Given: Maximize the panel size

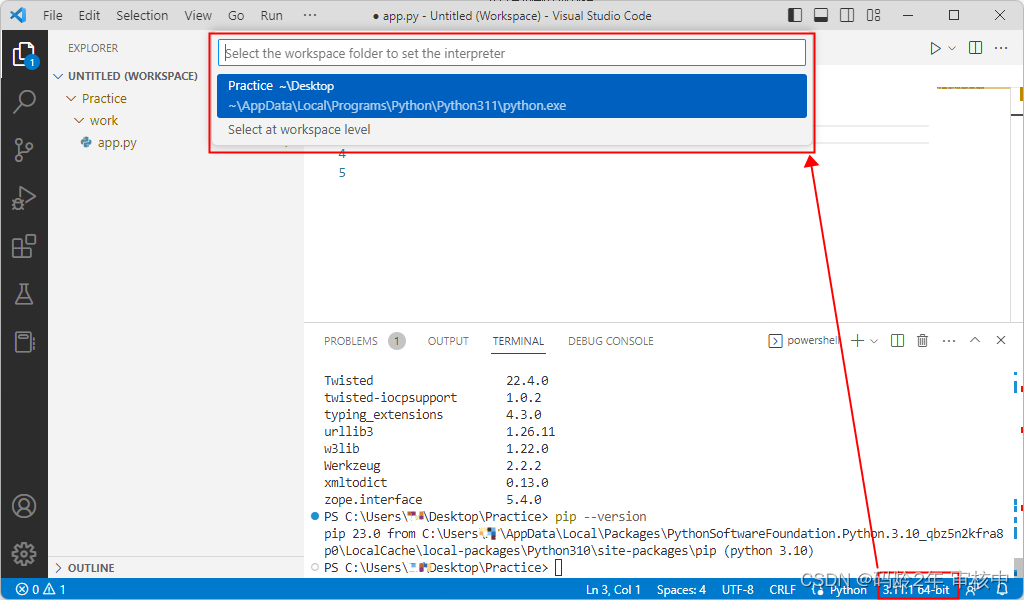Looking at the screenshot, I should [975, 339].
